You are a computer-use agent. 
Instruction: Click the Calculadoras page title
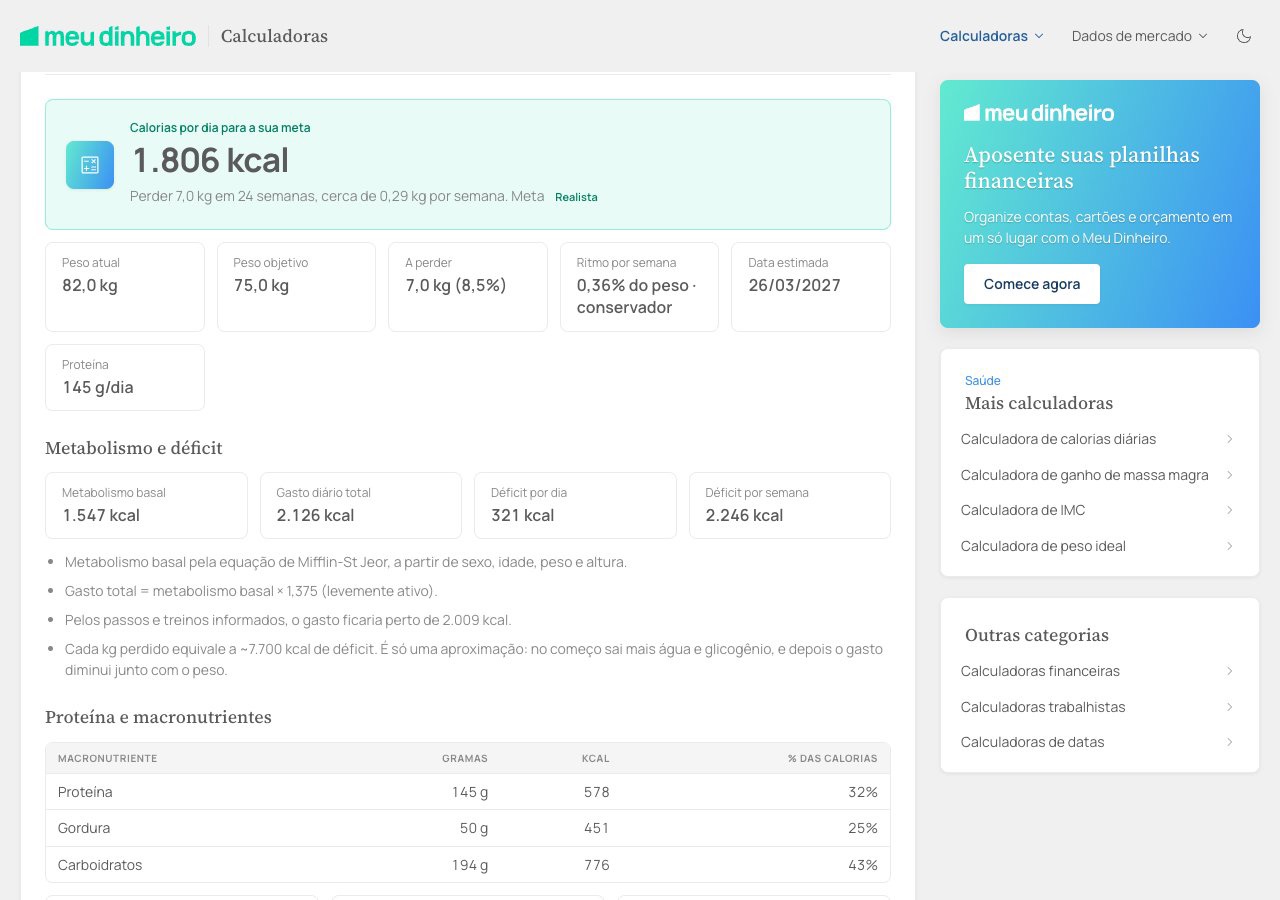point(274,36)
